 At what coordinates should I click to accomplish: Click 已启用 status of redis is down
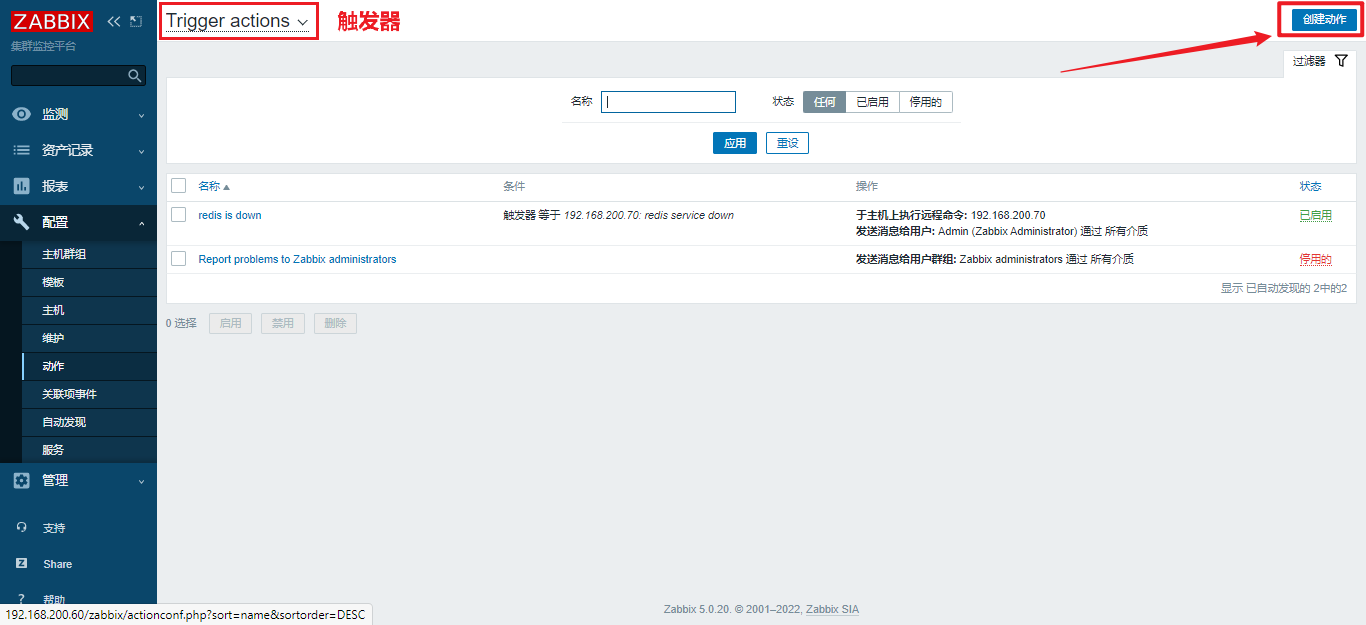(x=1315, y=215)
